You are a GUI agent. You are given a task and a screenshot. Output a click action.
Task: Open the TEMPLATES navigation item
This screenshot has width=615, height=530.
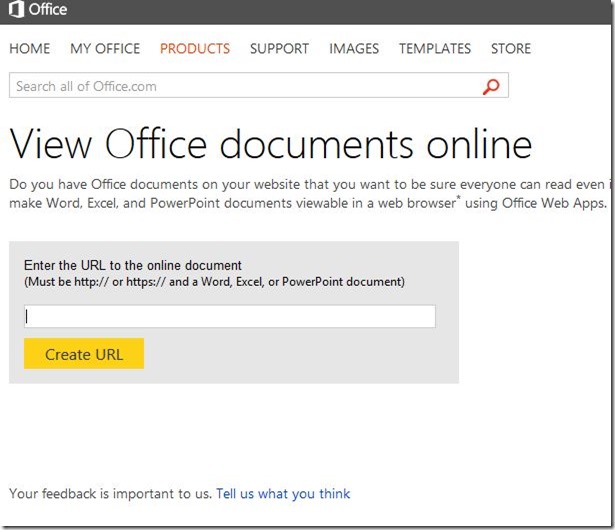(435, 49)
